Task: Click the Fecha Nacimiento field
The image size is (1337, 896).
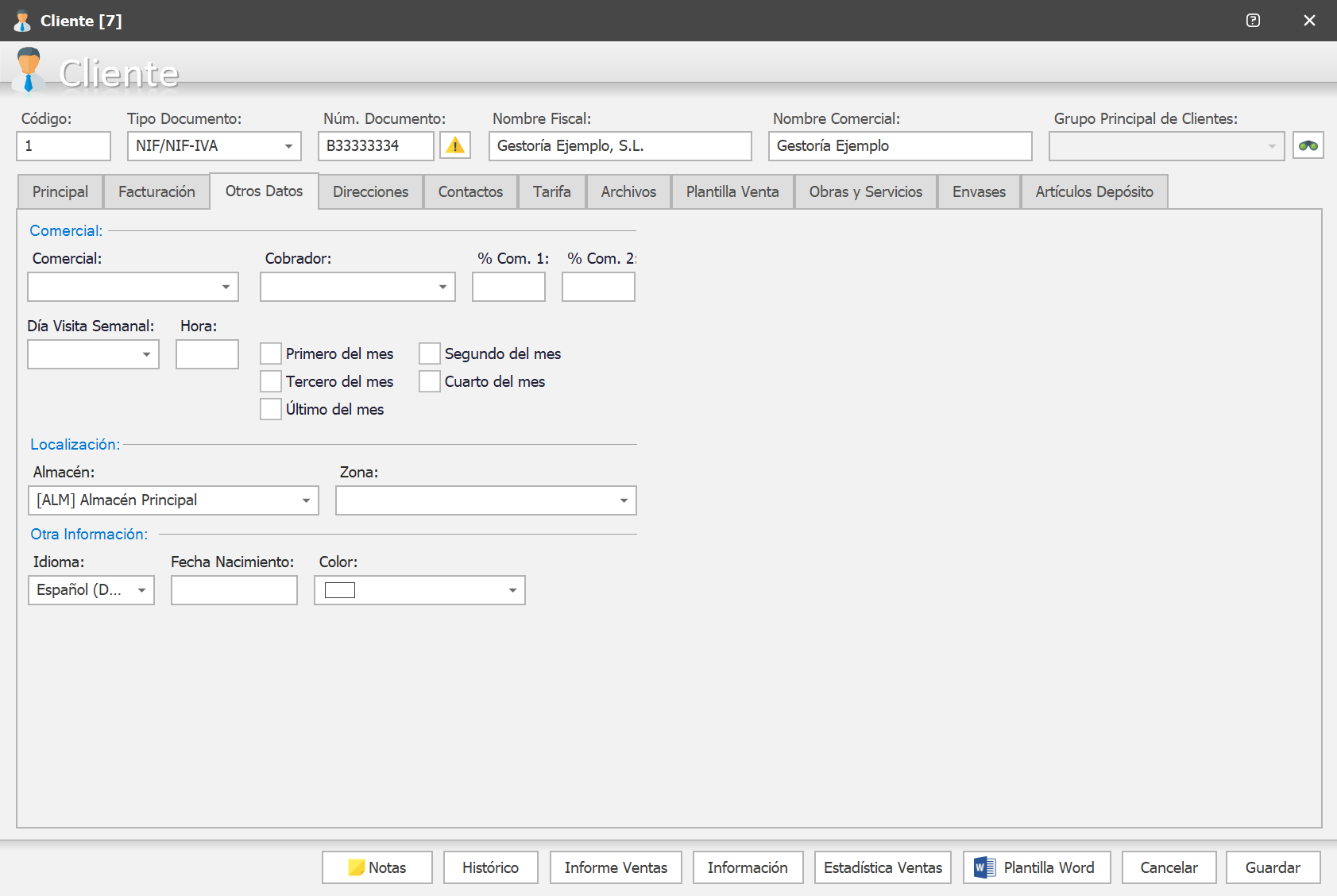Action: [x=234, y=590]
